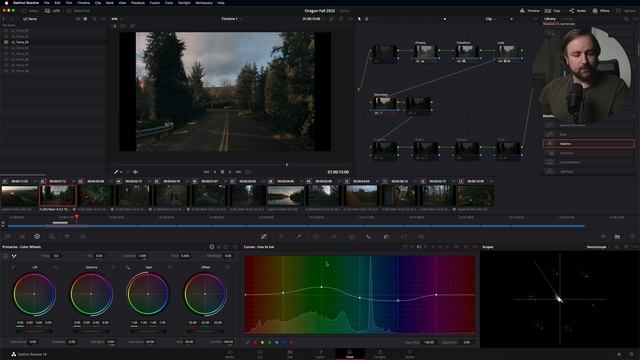Screen dimensions: 640x360
Task: Switch to the Fairlight page tab
Action: (380, 354)
